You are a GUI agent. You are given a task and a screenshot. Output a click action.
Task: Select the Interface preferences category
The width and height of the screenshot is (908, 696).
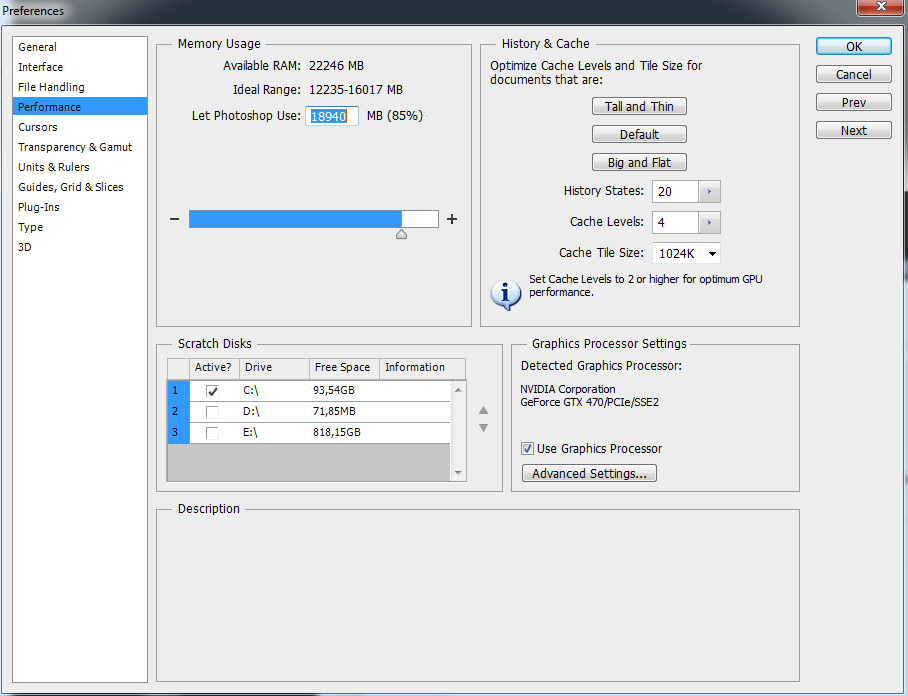coord(40,67)
